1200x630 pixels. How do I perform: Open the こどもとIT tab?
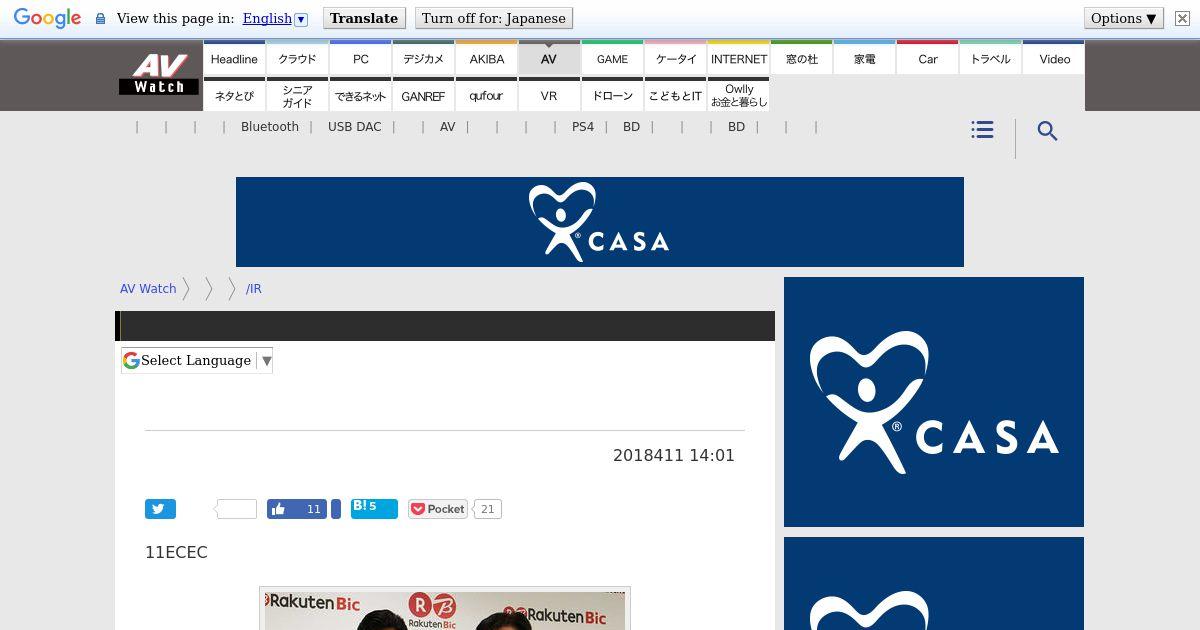[x=675, y=96]
